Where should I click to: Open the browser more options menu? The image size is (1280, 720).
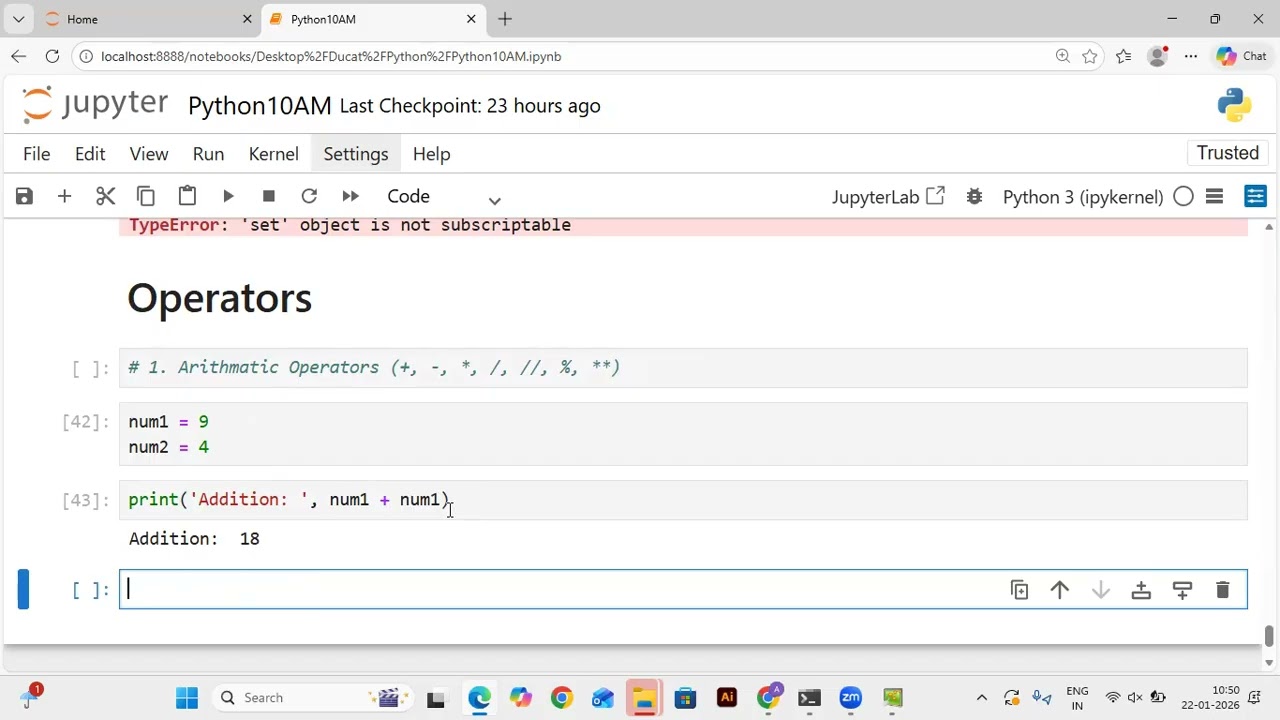(1191, 56)
